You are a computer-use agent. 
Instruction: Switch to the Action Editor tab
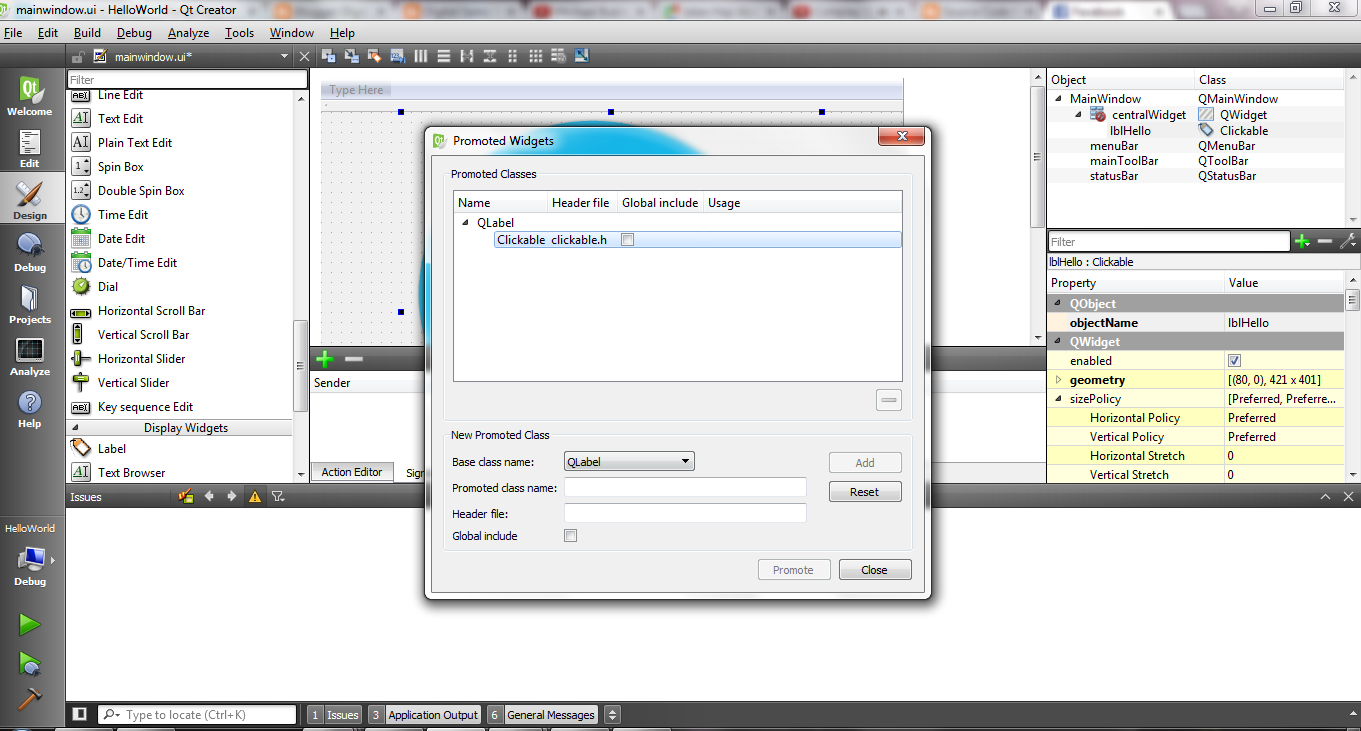pos(352,472)
